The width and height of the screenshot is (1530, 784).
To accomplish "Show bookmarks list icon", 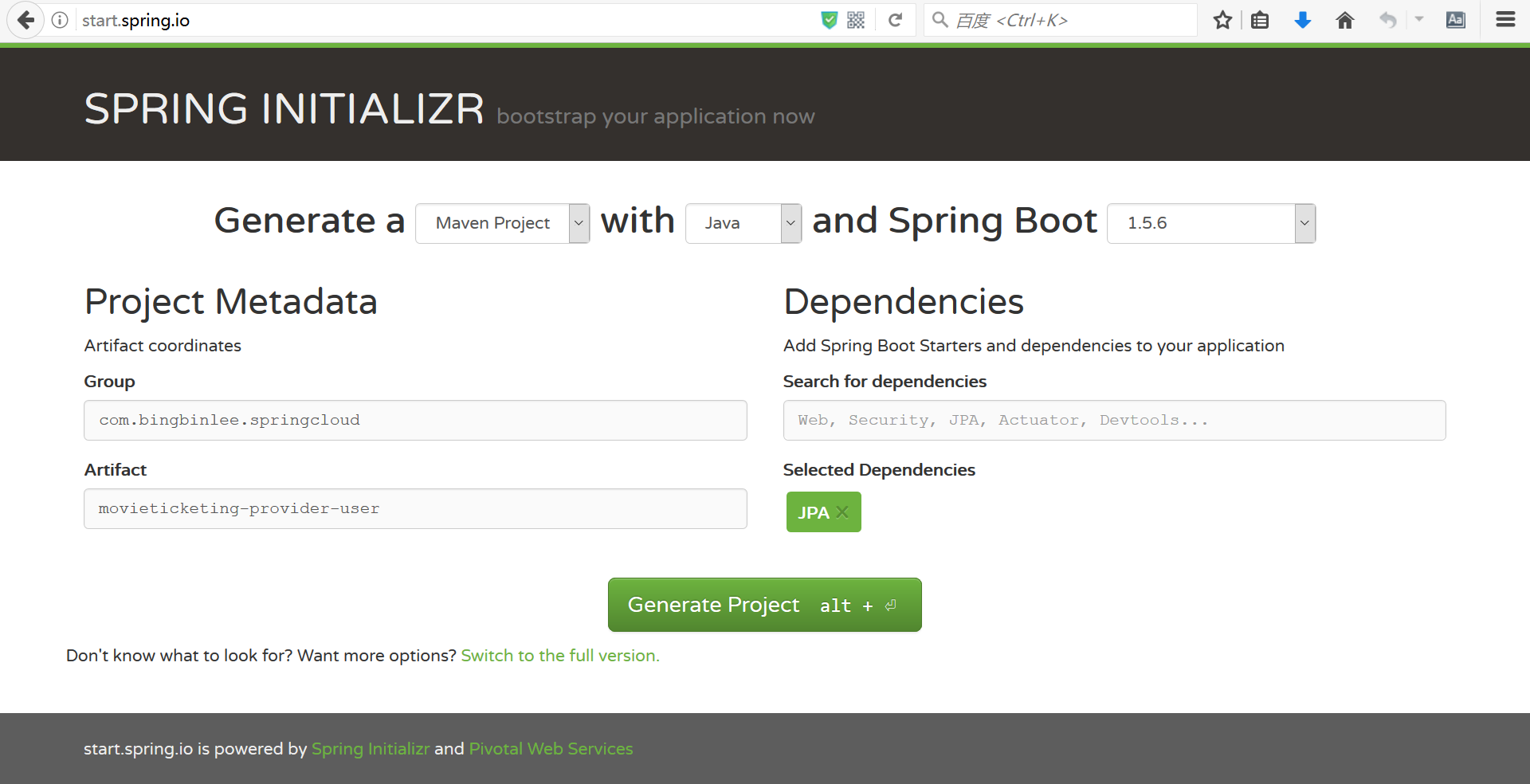I will (x=1260, y=20).
